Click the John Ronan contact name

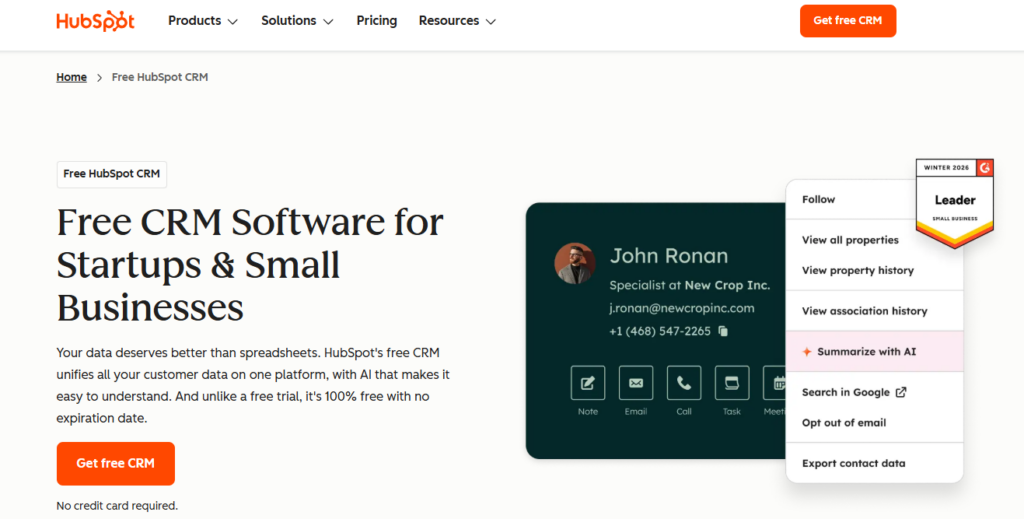669,256
